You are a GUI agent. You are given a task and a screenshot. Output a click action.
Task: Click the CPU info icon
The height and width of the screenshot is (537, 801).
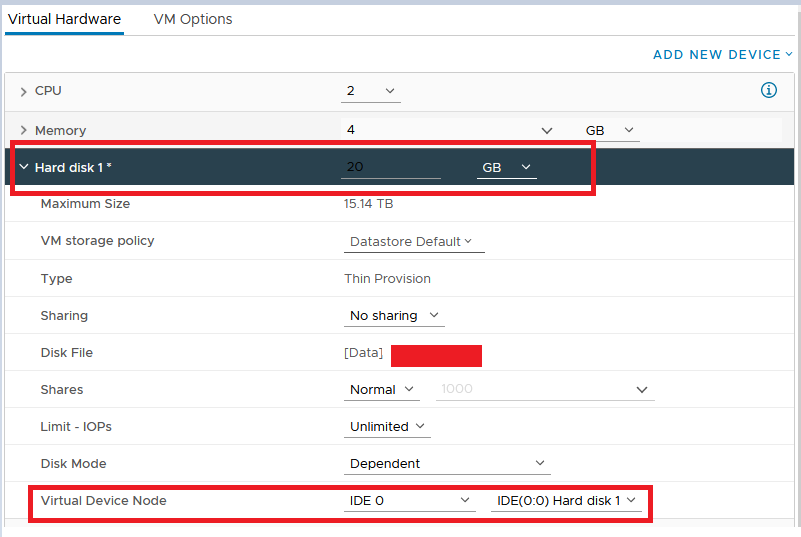[769, 91]
